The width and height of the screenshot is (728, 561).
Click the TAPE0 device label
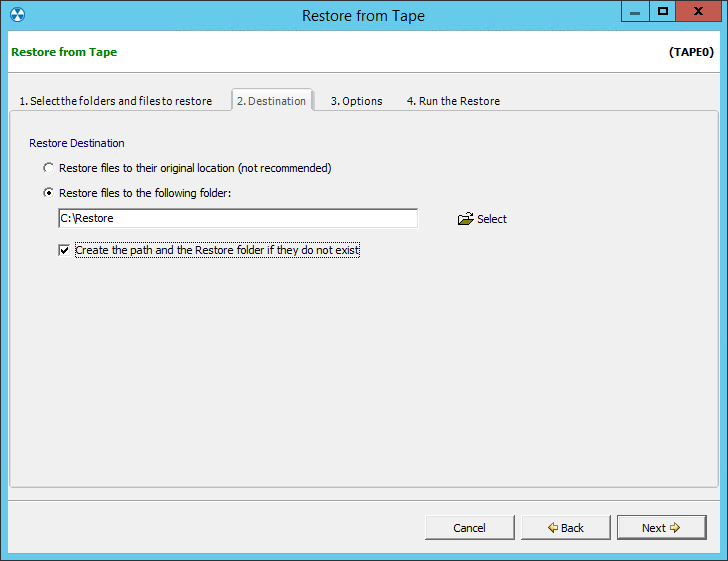692,52
